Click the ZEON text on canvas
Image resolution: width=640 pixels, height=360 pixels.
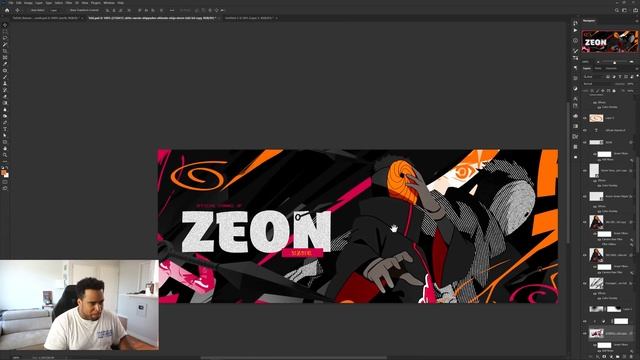click(256, 232)
